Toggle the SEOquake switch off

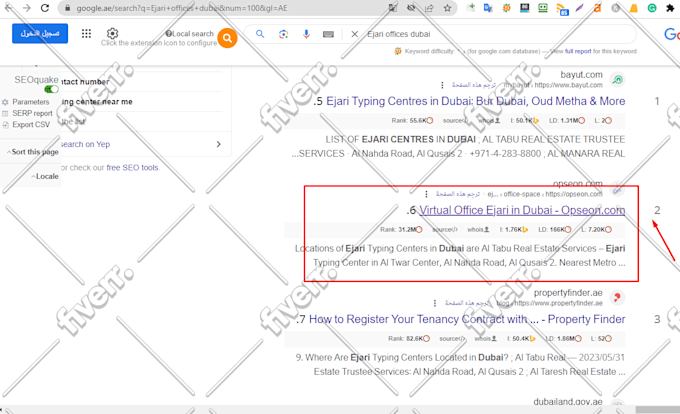pos(51,89)
